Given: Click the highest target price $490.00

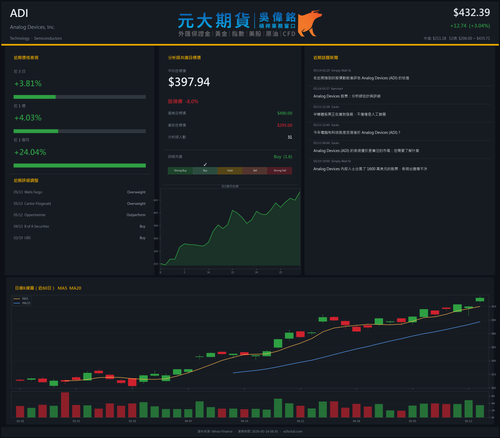Looking at the screenshot, I should [285, 113].
